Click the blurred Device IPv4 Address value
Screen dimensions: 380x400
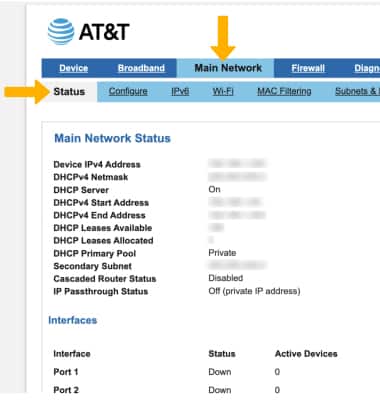(237, 163)
